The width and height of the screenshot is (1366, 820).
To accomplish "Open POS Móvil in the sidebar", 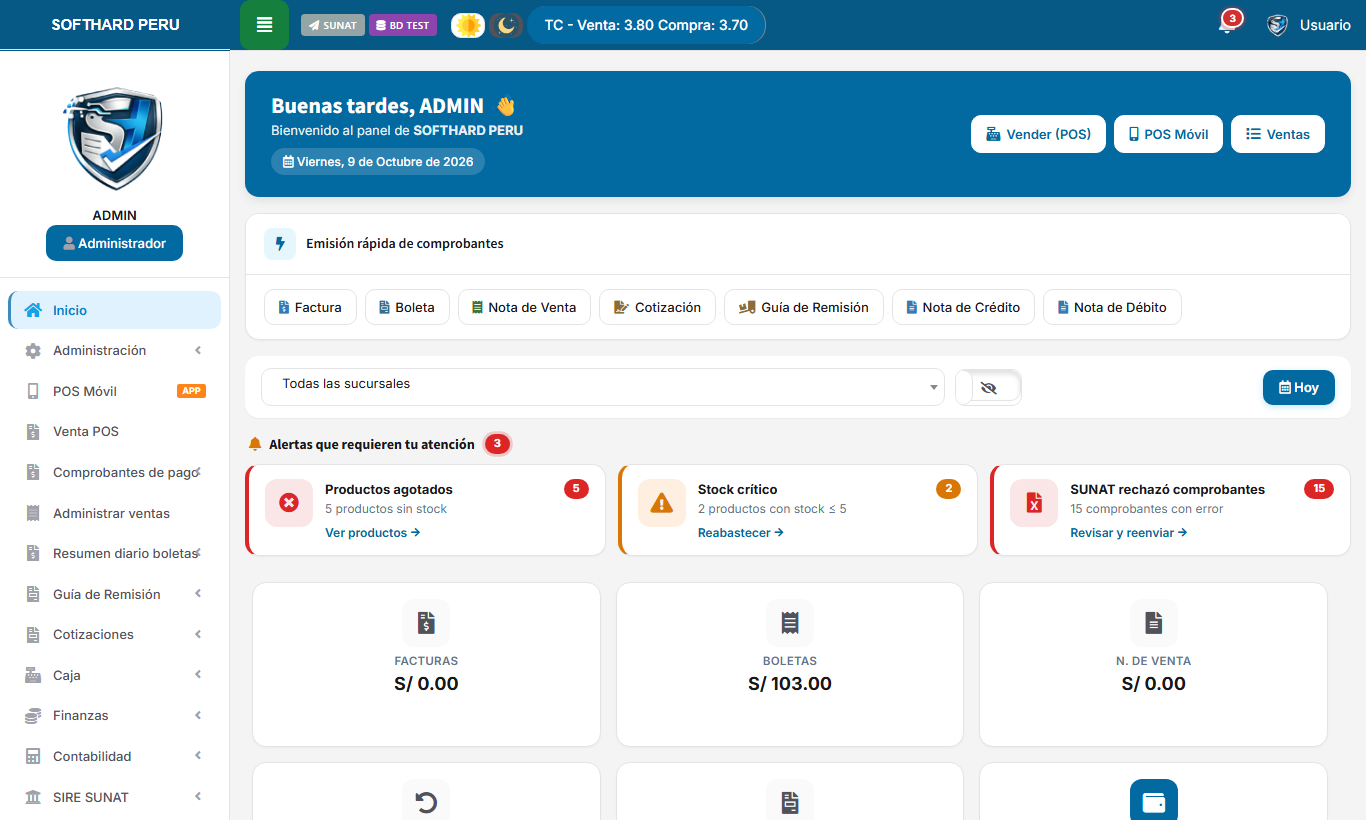I will click(x=115, y=391).
